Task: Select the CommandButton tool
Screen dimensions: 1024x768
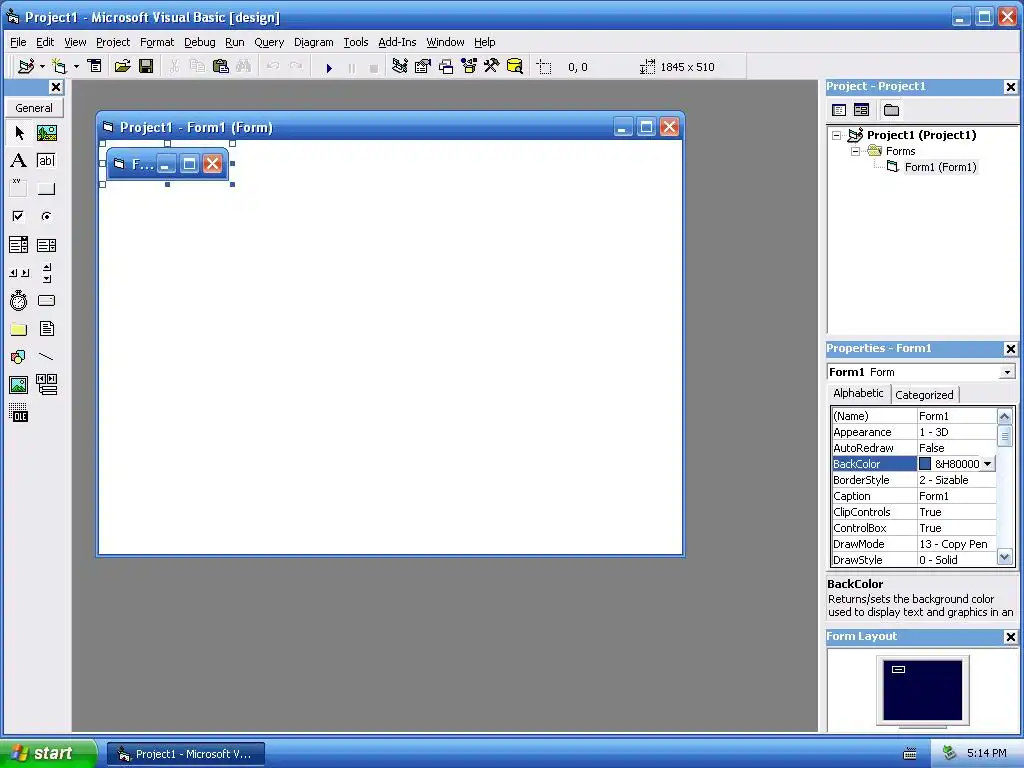Action: (x=46, y=189)
